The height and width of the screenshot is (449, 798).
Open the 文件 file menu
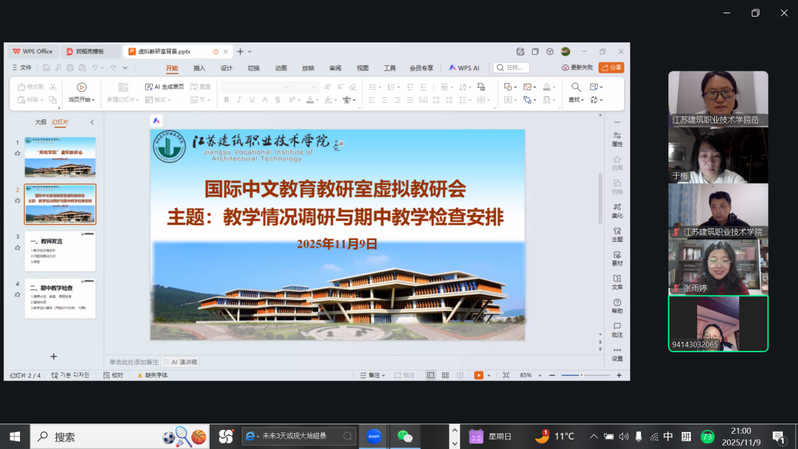pos(22,68)
